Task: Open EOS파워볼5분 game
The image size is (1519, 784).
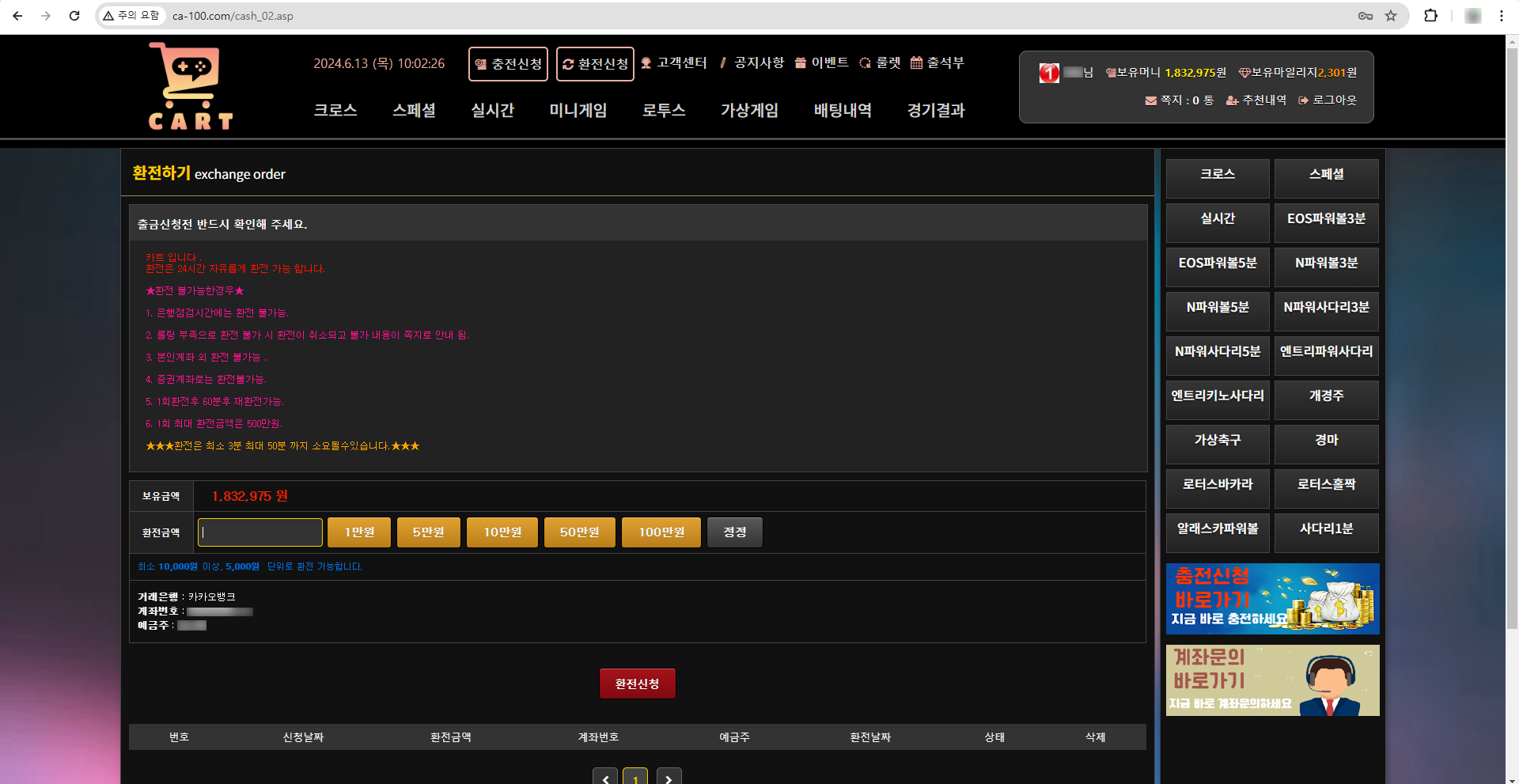Action: (1218, 267)
